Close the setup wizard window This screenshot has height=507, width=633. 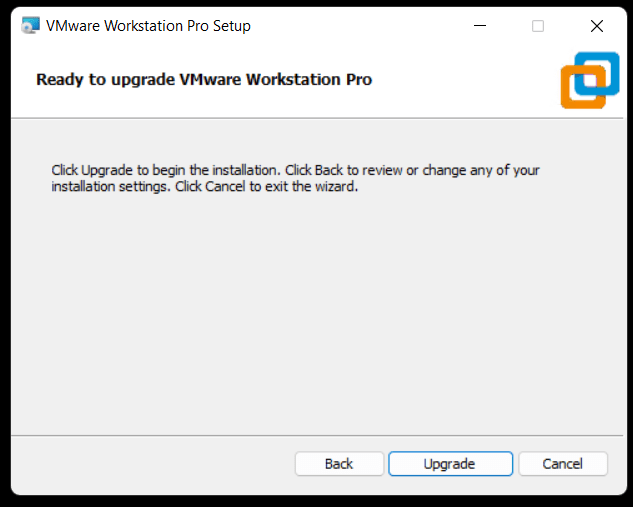tap(597, 26)
